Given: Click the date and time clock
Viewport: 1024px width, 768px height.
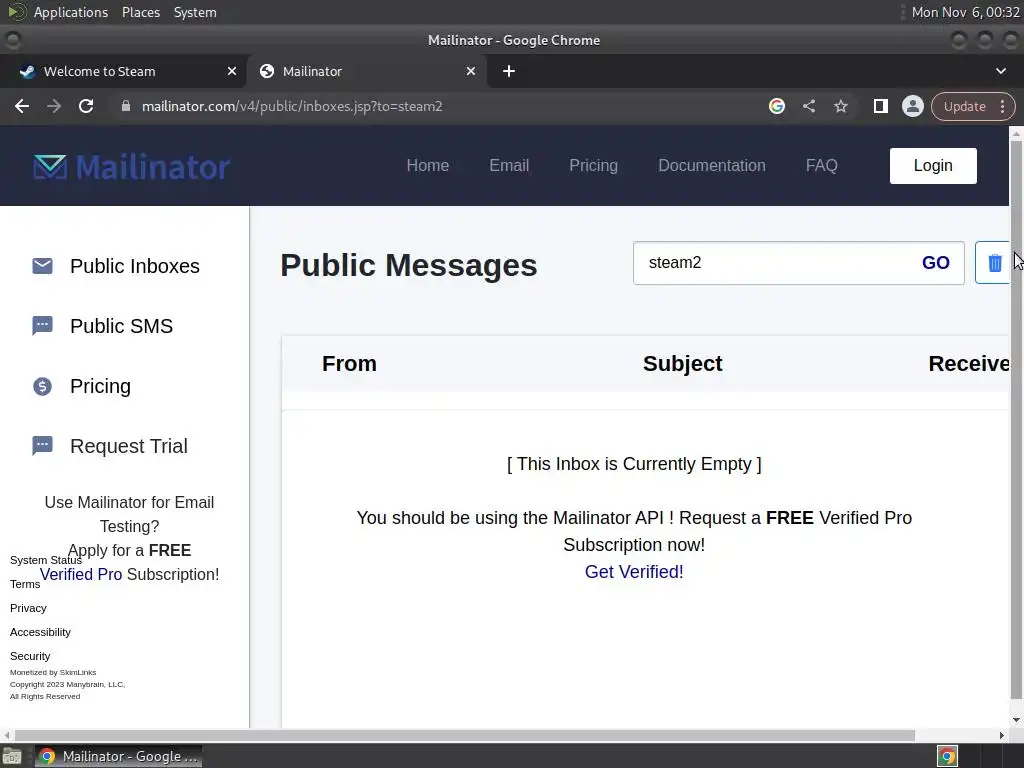Looking at the screenshot, I should coord(965,12).
